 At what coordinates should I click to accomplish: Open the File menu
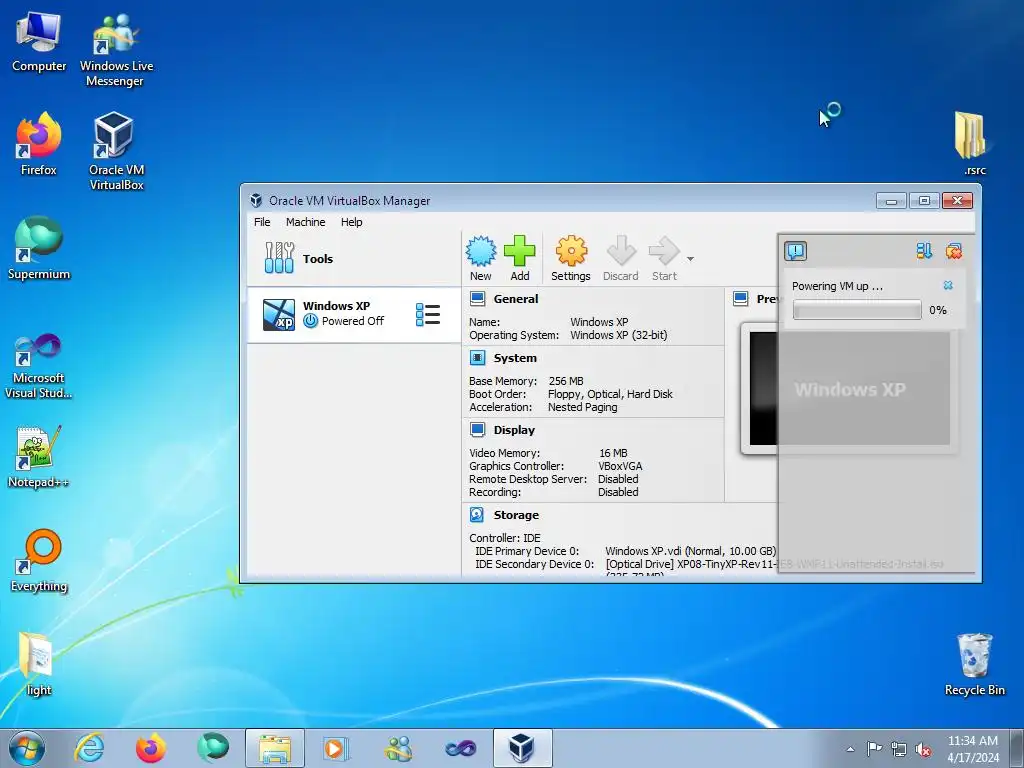pos(262,222)
